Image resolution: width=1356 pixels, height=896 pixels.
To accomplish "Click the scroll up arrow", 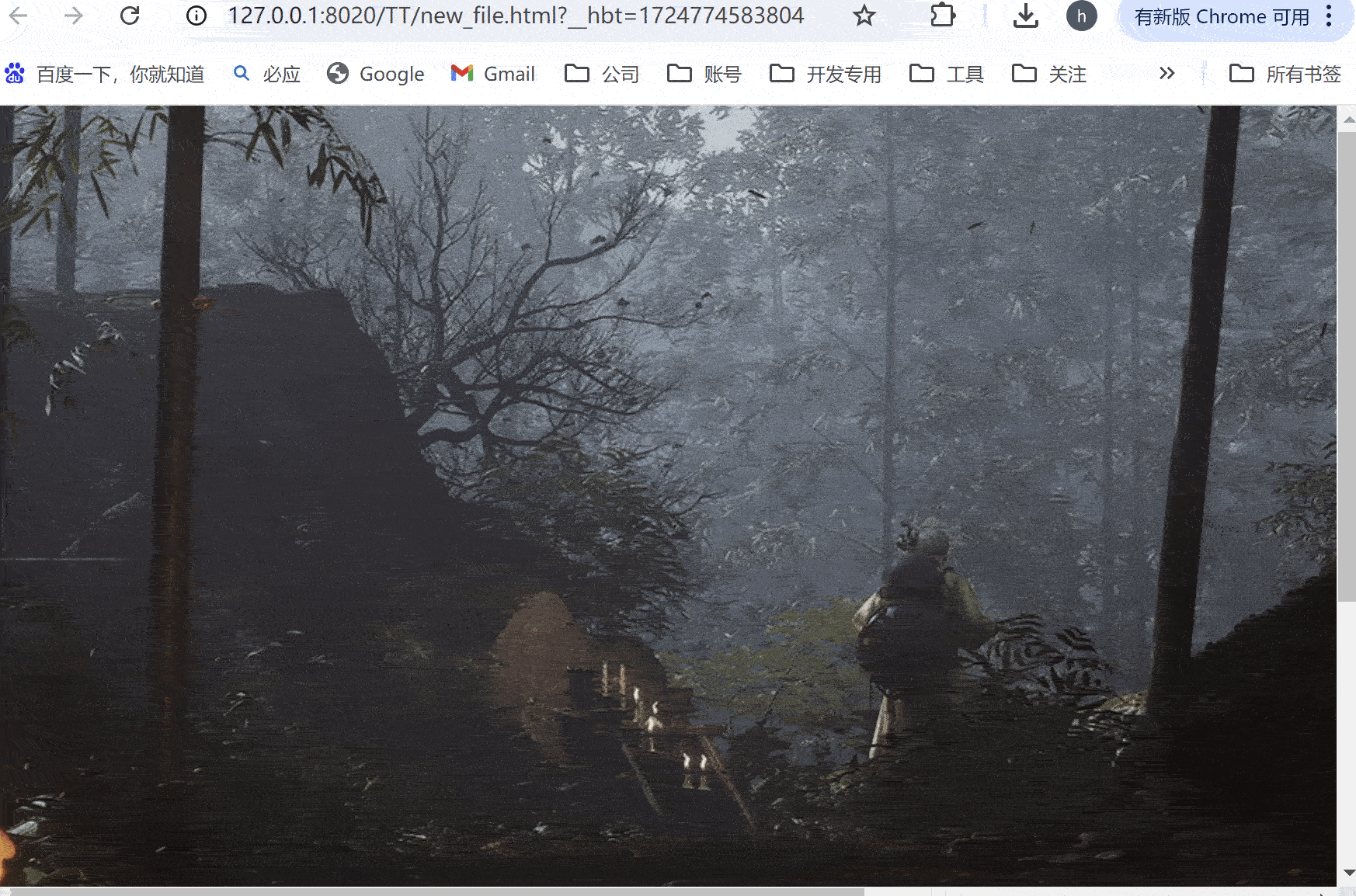I will [1347, 119].
